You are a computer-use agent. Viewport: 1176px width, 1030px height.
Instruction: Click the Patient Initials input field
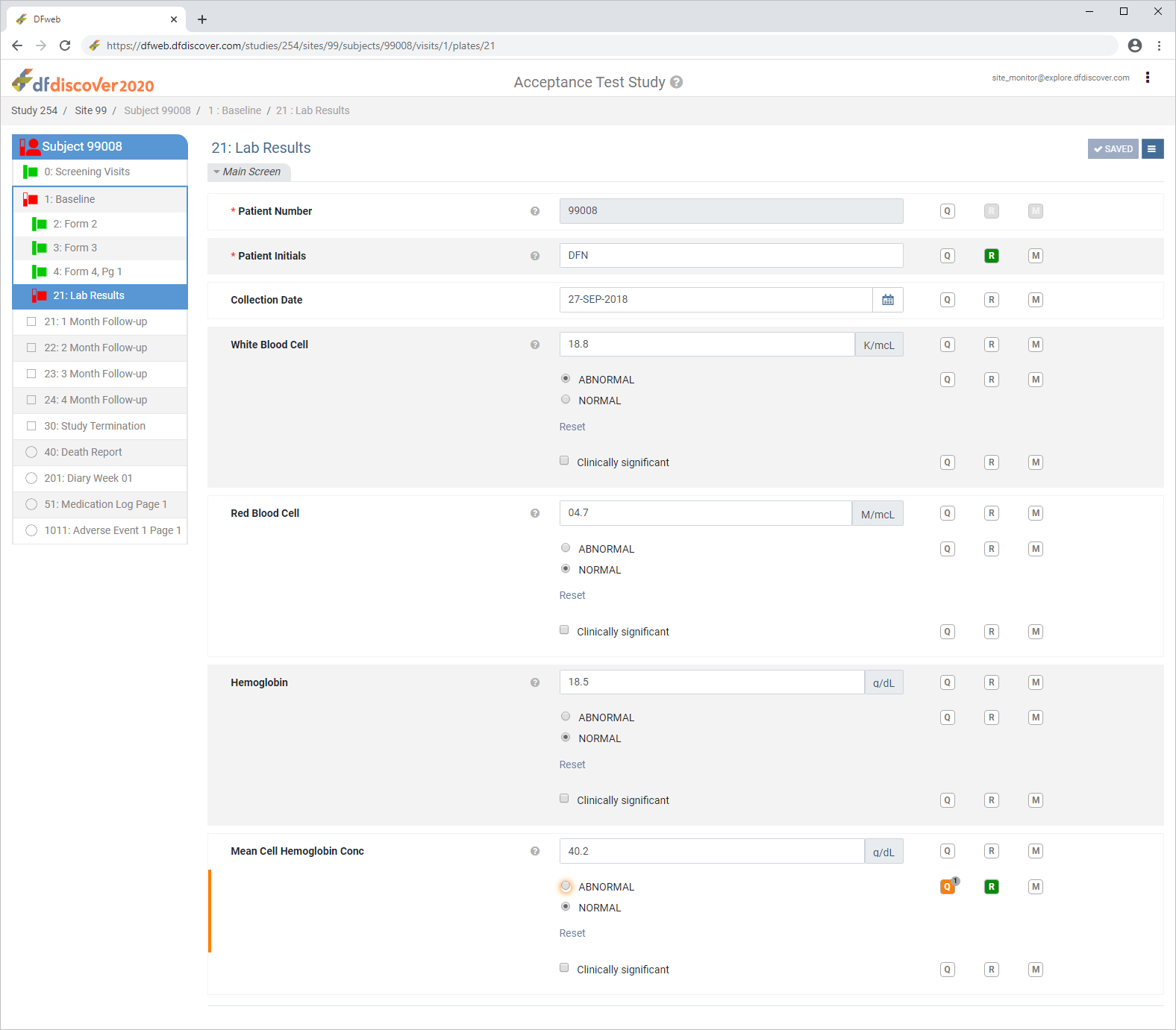pos(731,256)
